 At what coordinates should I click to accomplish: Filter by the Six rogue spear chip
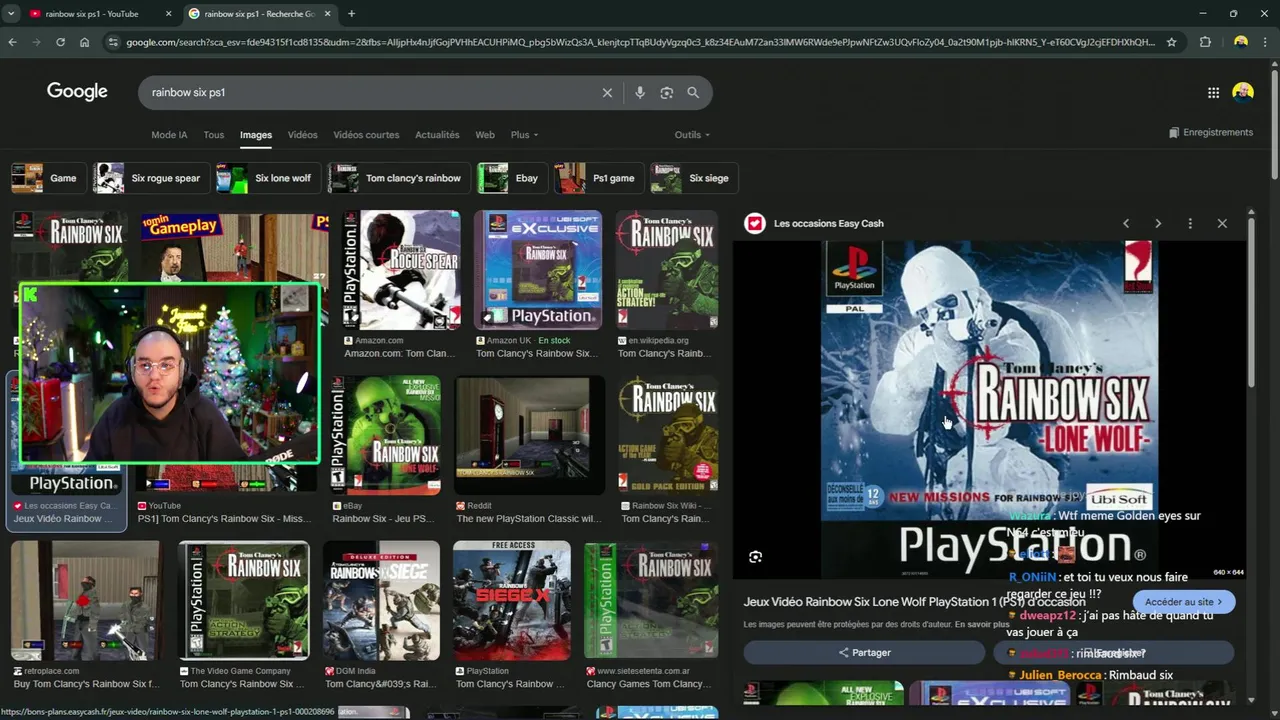coord(151,178)
